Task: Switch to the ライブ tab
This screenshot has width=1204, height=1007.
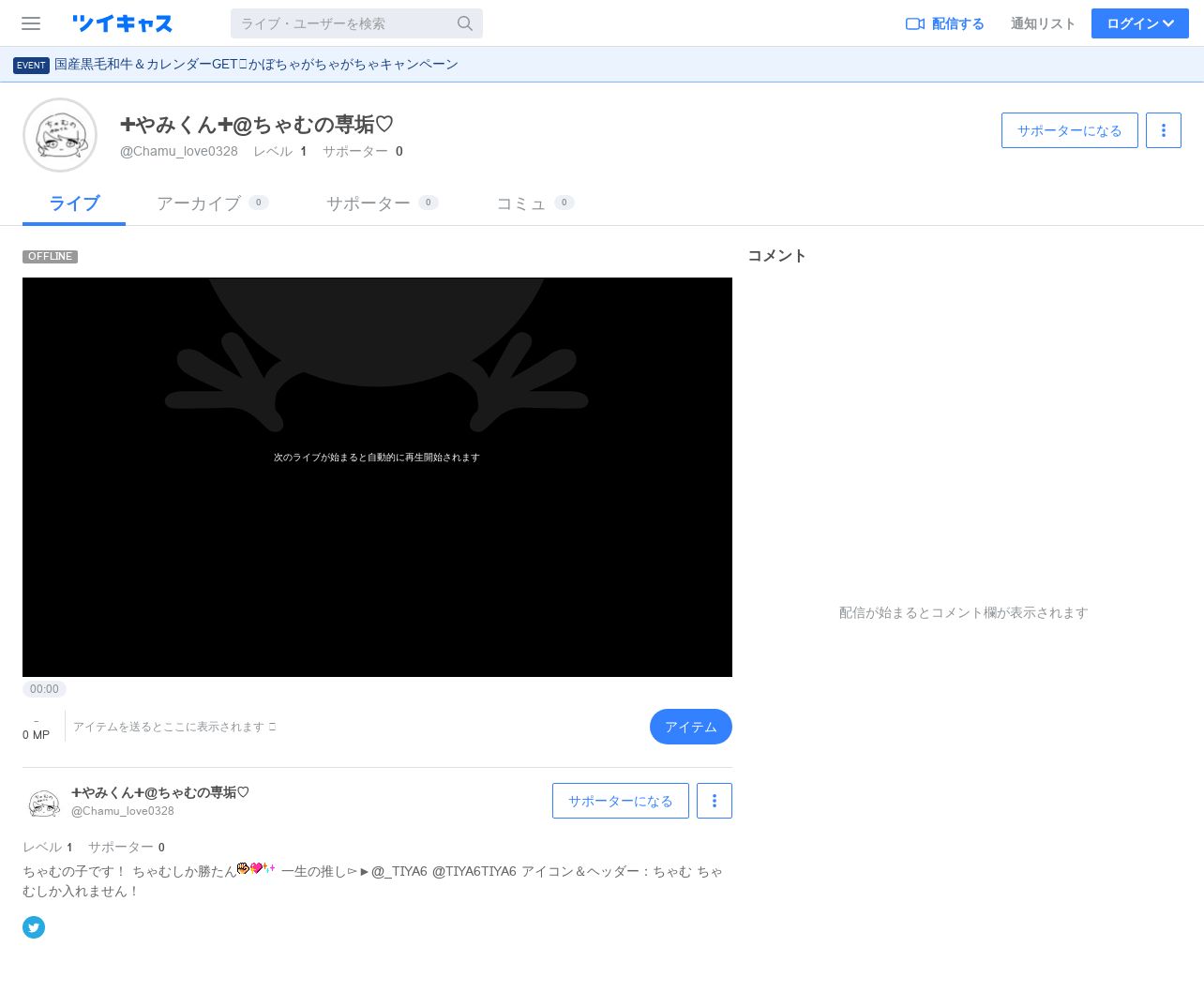Action: click(74, 203)
